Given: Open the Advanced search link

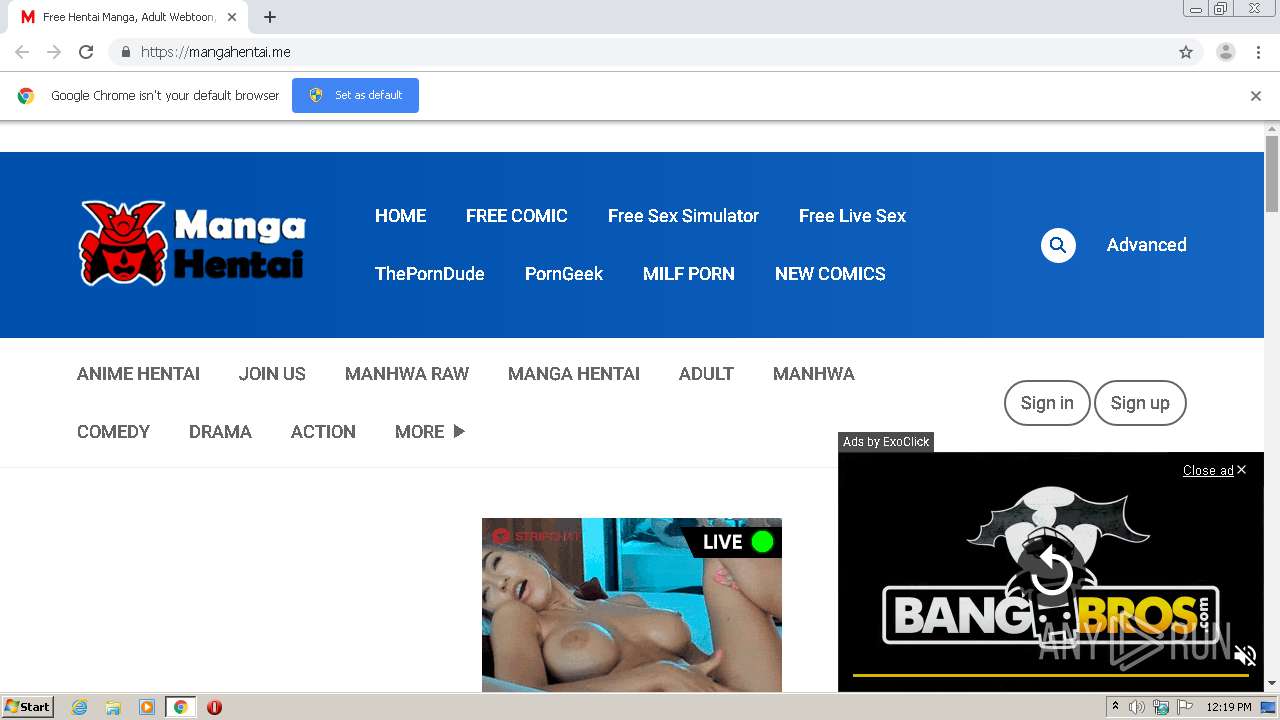Looking at the screenshot, I should [1146, 245].
